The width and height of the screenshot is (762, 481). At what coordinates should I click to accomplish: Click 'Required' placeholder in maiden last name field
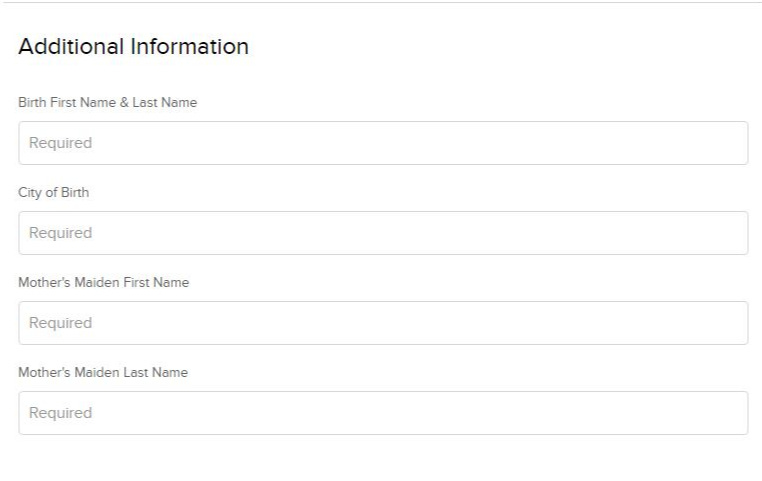[60, 413]
